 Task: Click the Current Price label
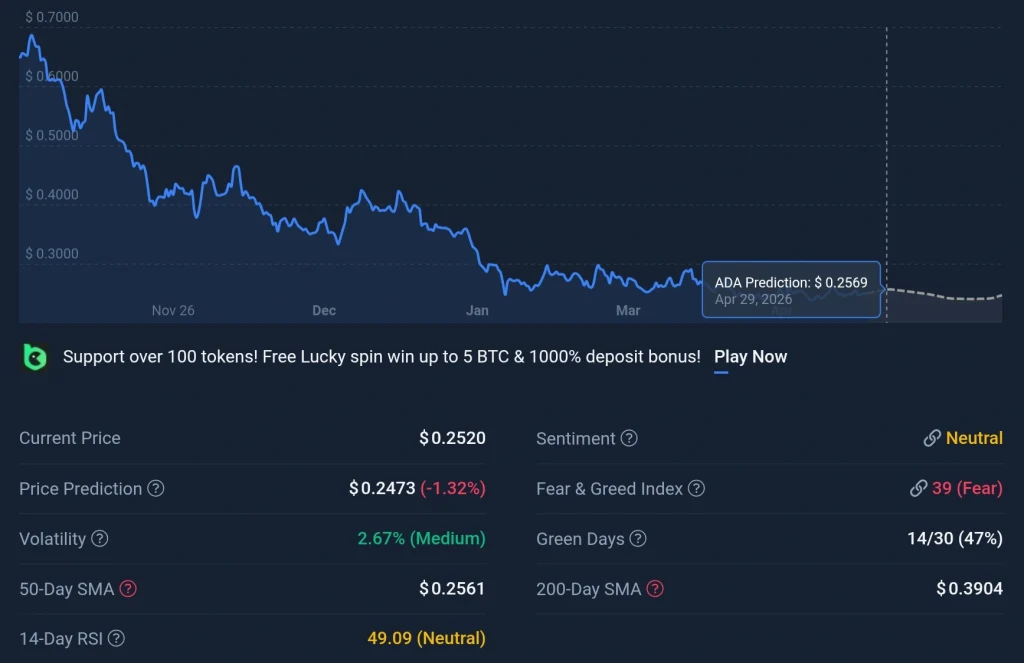point(70,438)
